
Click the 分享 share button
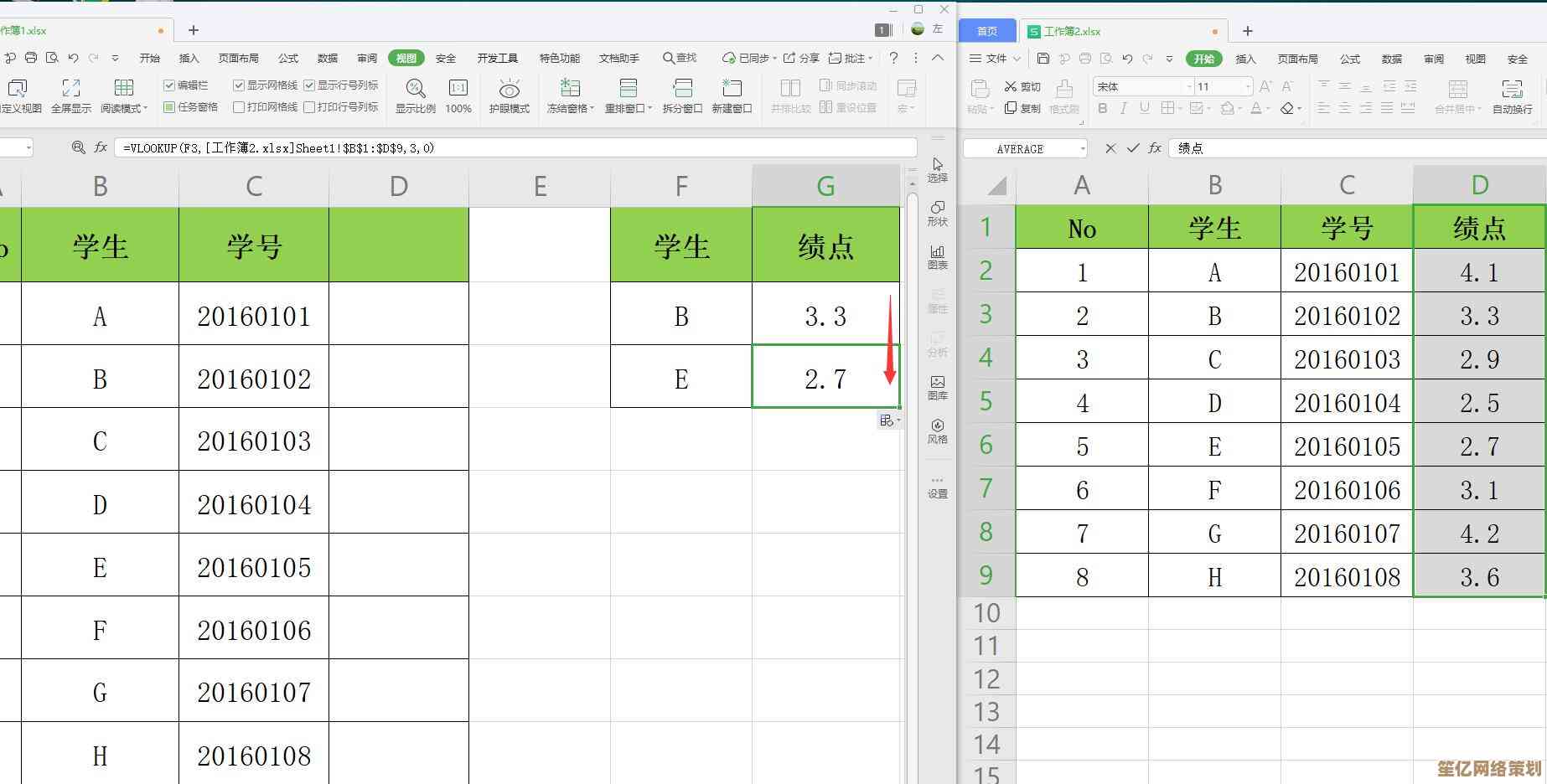(801, 58)
